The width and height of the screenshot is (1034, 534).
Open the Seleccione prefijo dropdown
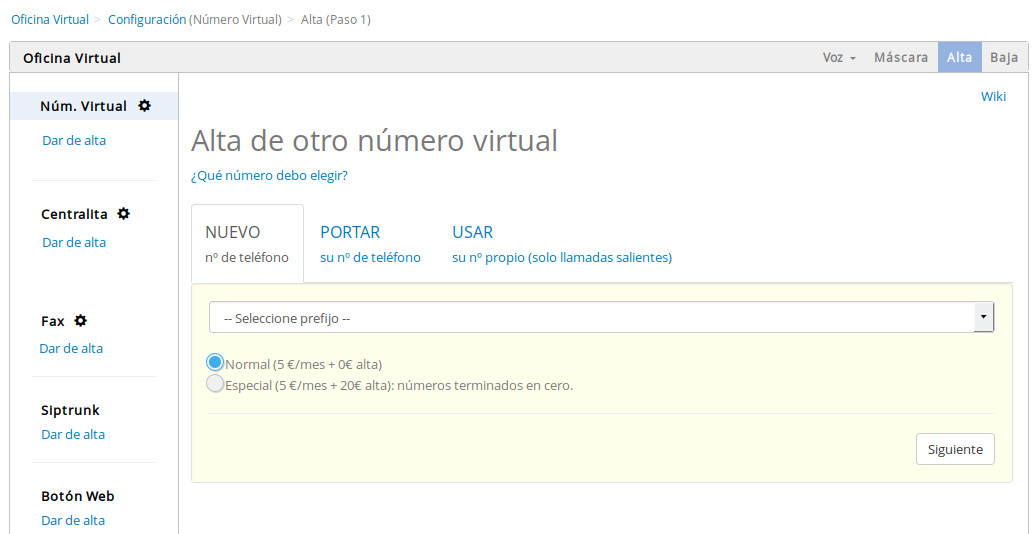[600, 318]
